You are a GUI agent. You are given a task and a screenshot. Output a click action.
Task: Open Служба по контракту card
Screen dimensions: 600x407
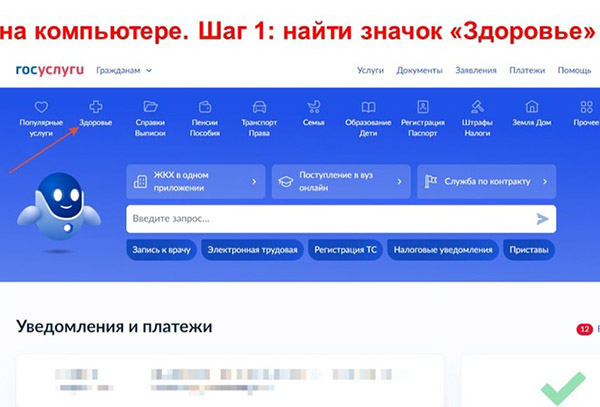point(486,182)
